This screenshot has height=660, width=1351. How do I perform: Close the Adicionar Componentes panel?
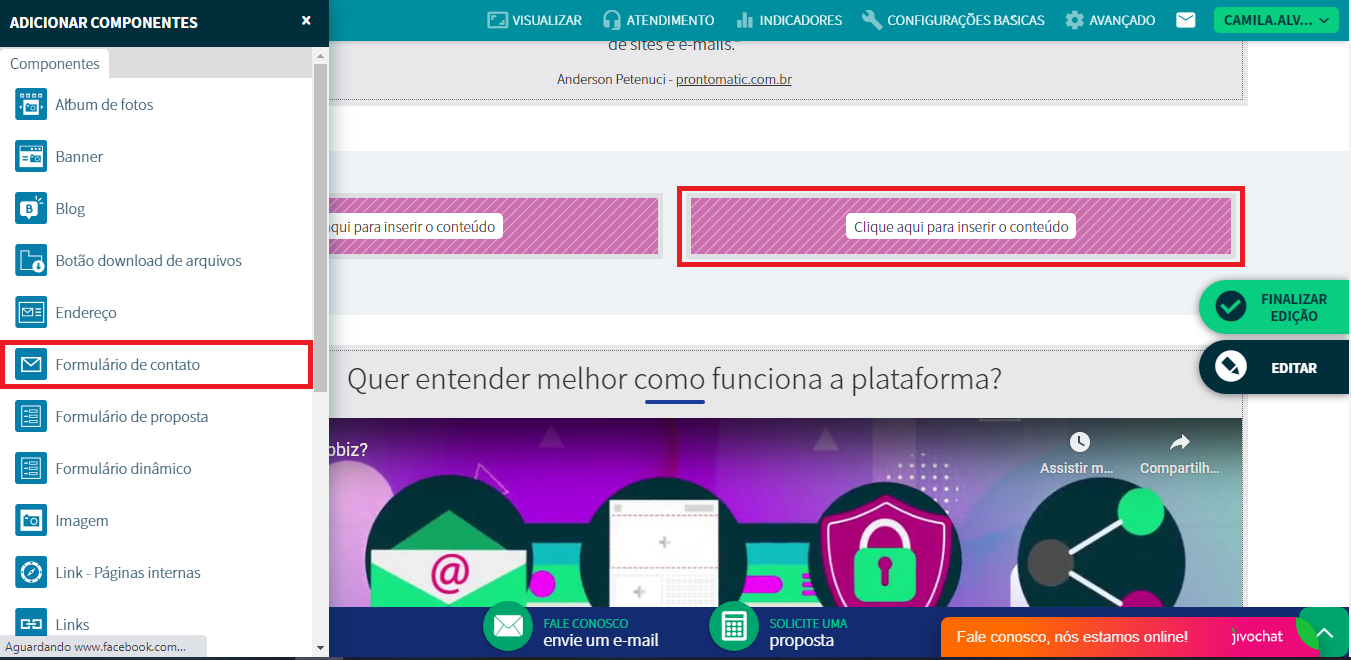(x=306, y=21)
